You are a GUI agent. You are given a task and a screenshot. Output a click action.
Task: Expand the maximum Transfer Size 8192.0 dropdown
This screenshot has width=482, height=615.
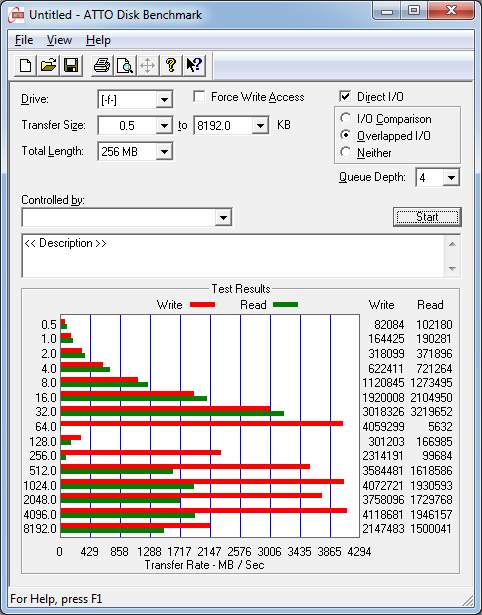click(260, 126)
